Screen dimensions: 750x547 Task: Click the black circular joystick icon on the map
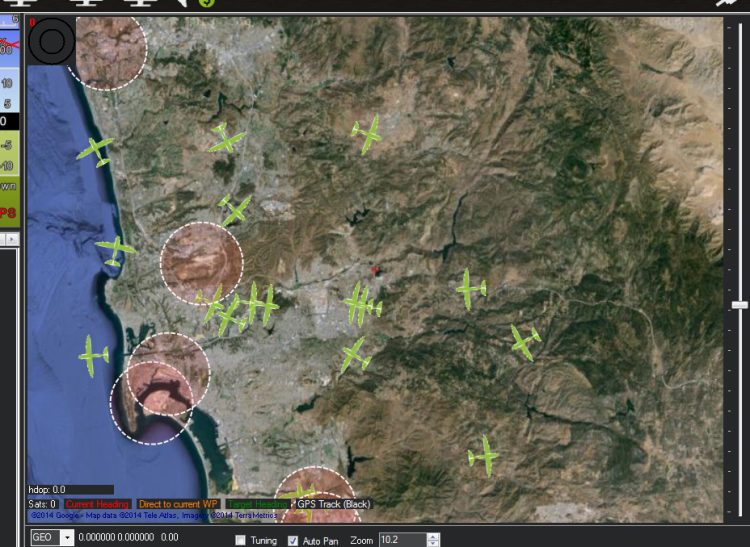point(50,41)
